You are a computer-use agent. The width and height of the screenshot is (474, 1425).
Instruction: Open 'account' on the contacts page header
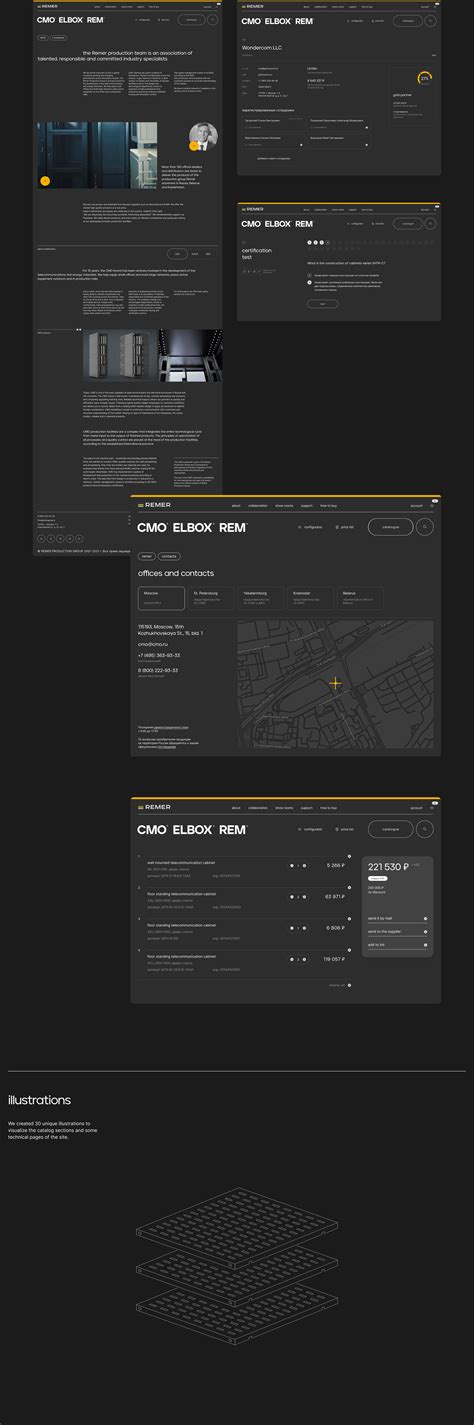417,506
